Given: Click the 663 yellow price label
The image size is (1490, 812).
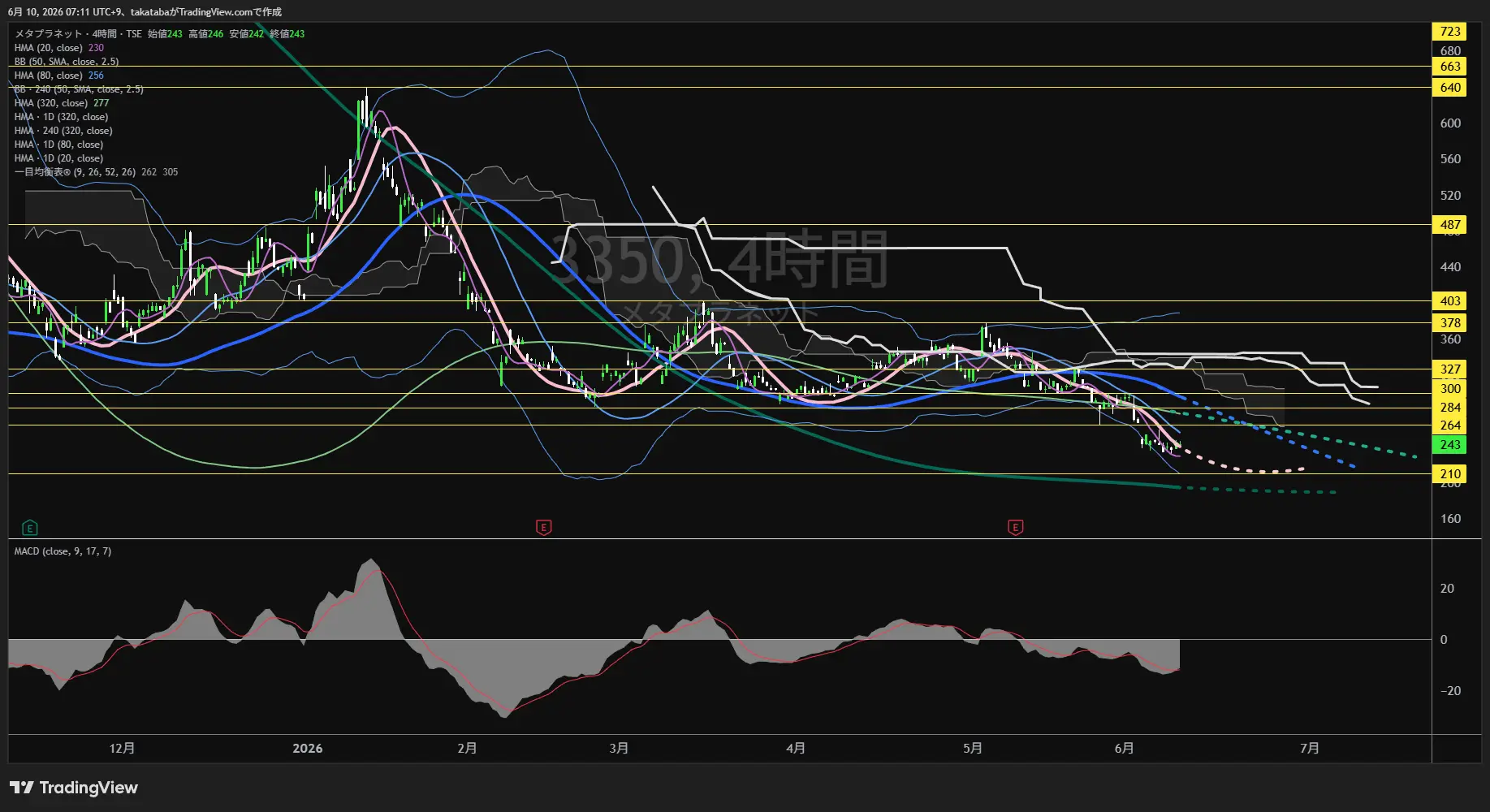Looking at the screenshot, I should (1449, 67).
